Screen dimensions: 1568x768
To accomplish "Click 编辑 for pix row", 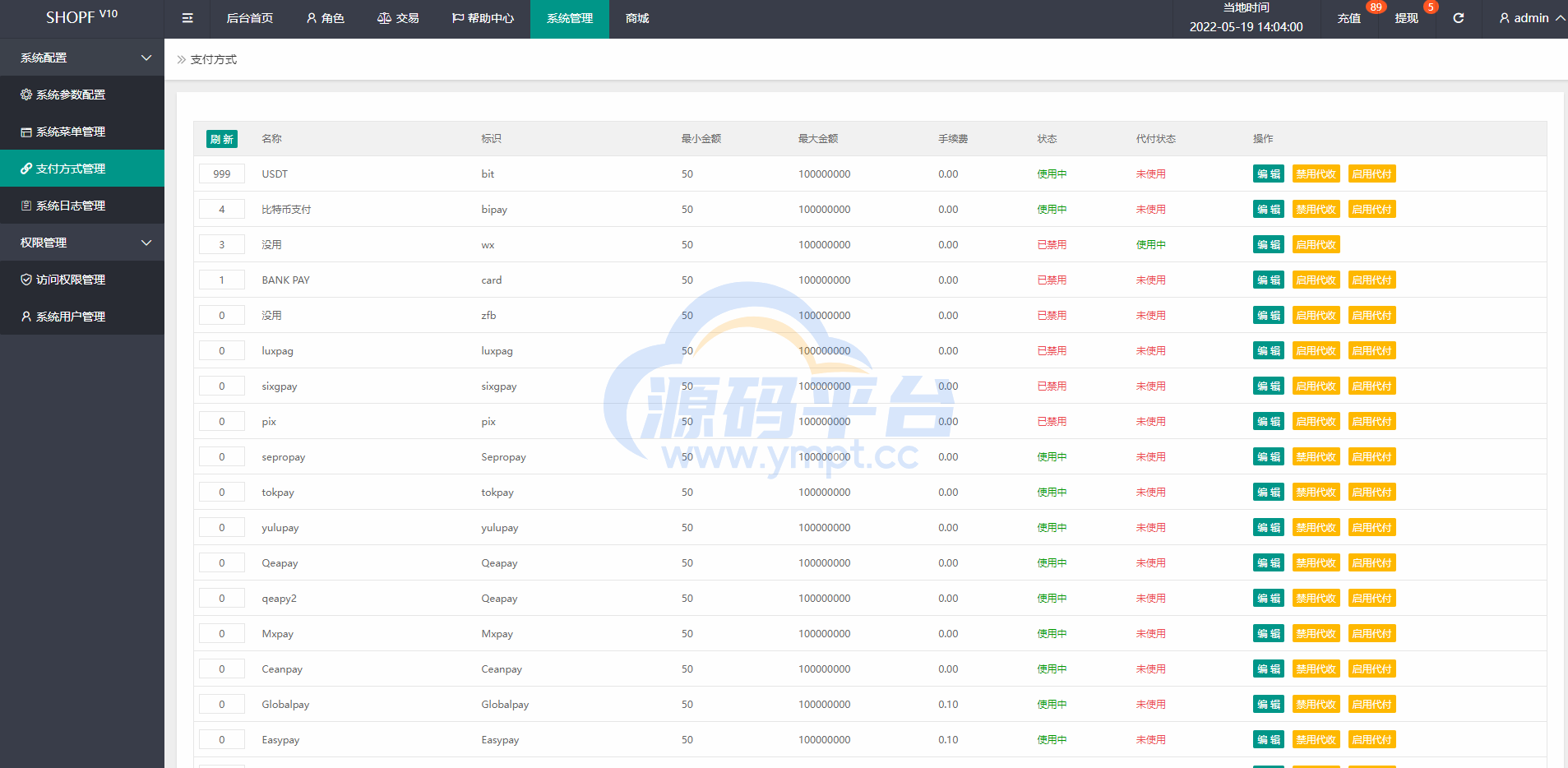I will pos(1269,421).
